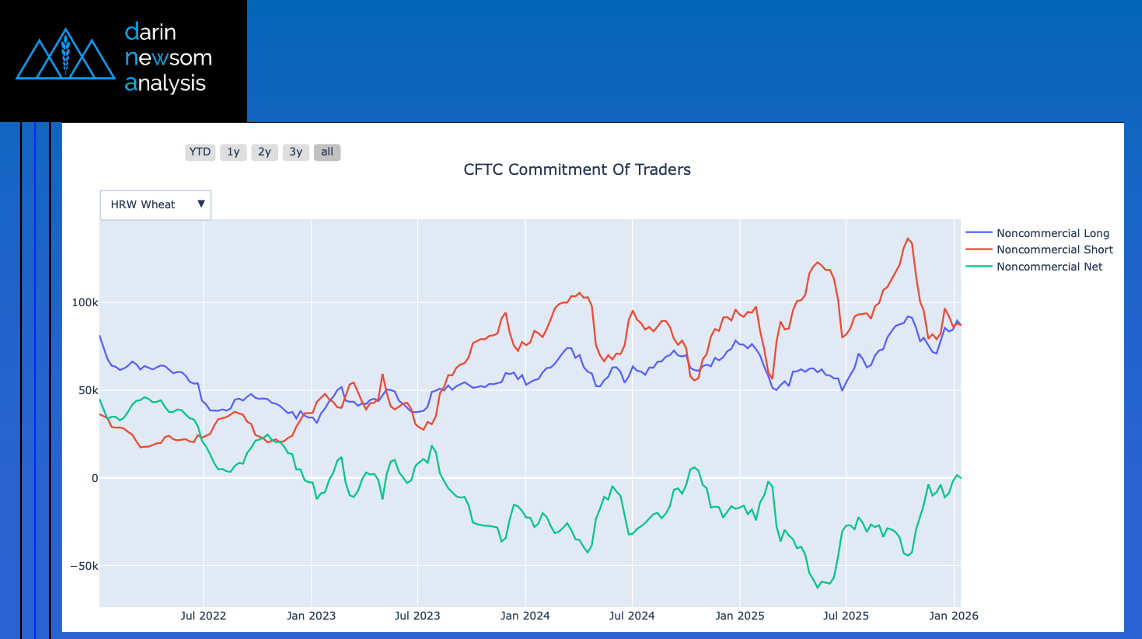This screenshot has height=639, width=1142.
Task: Click the Jan 2026 x-axis label
Action: pos(951,617)
